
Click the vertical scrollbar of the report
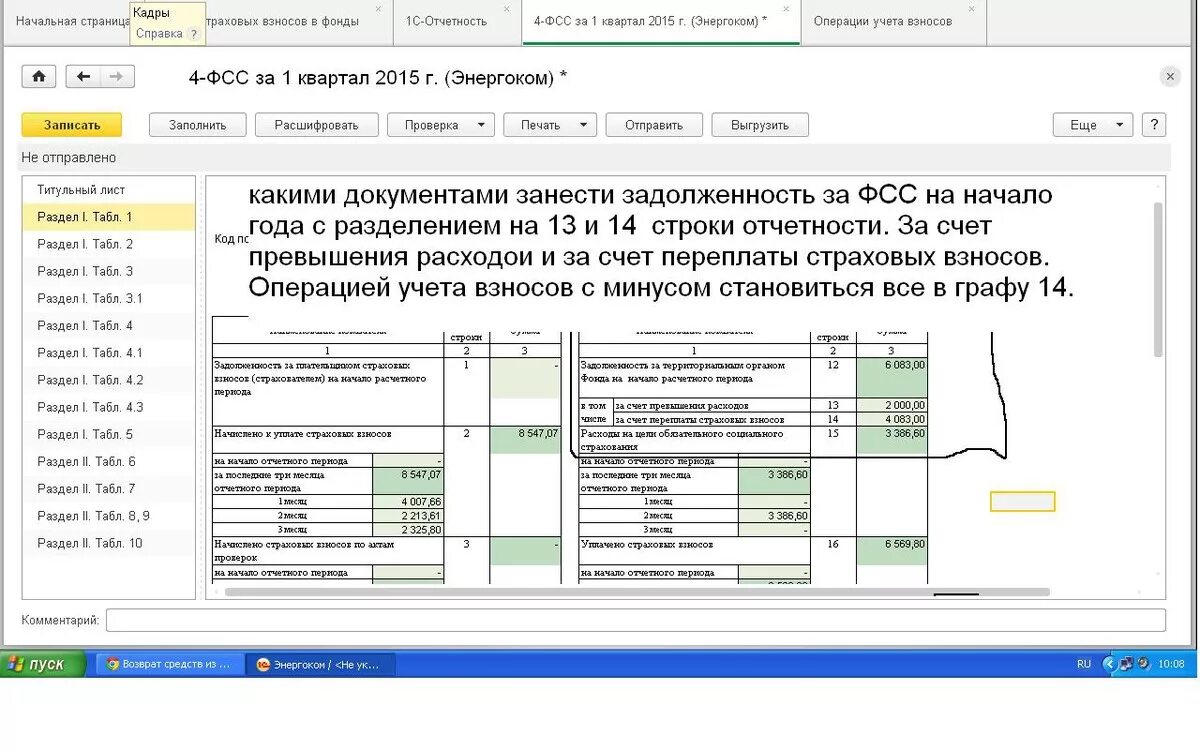tap(1158, 280)
